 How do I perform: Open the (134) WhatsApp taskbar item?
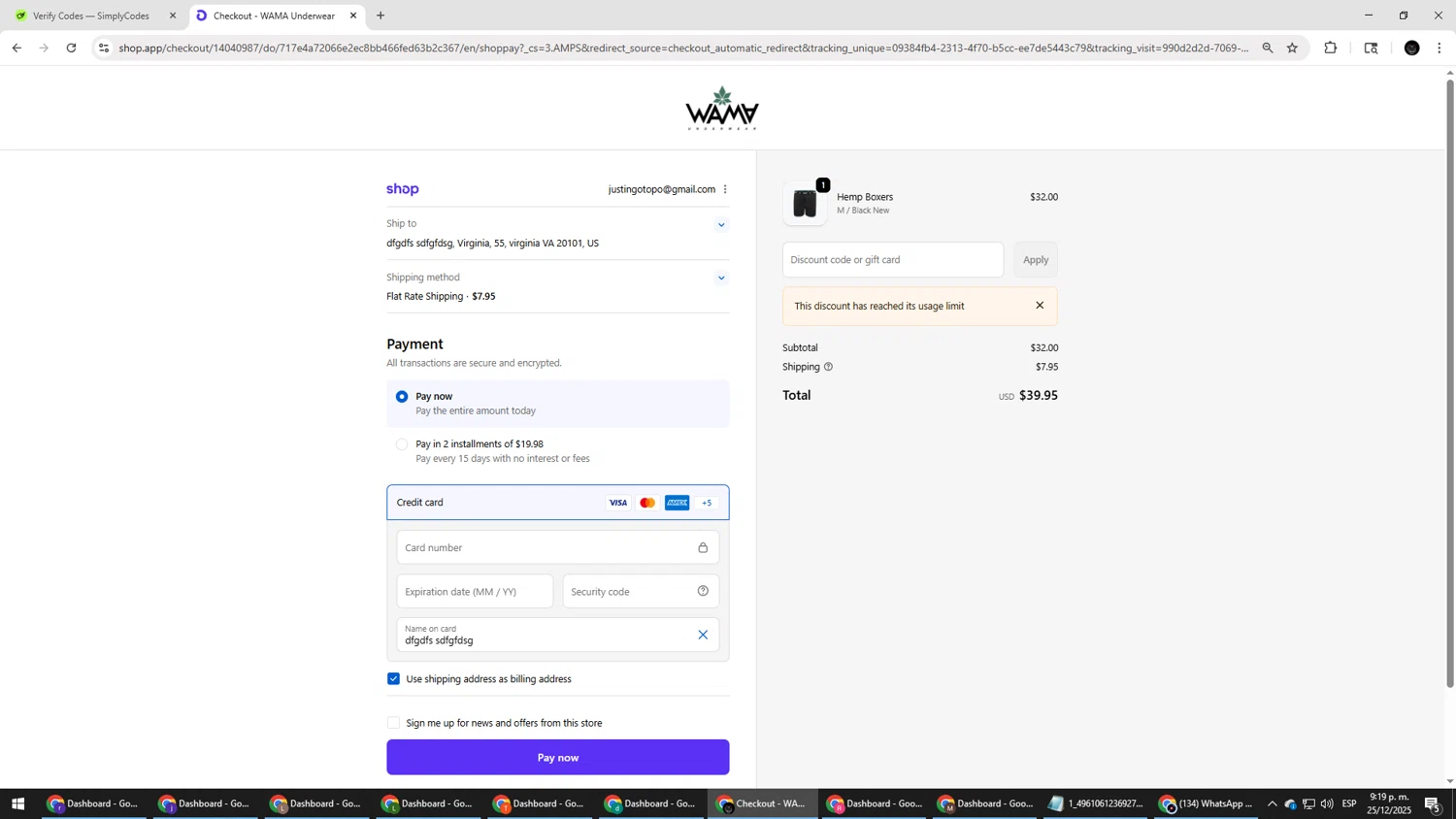coord(1208,803)
